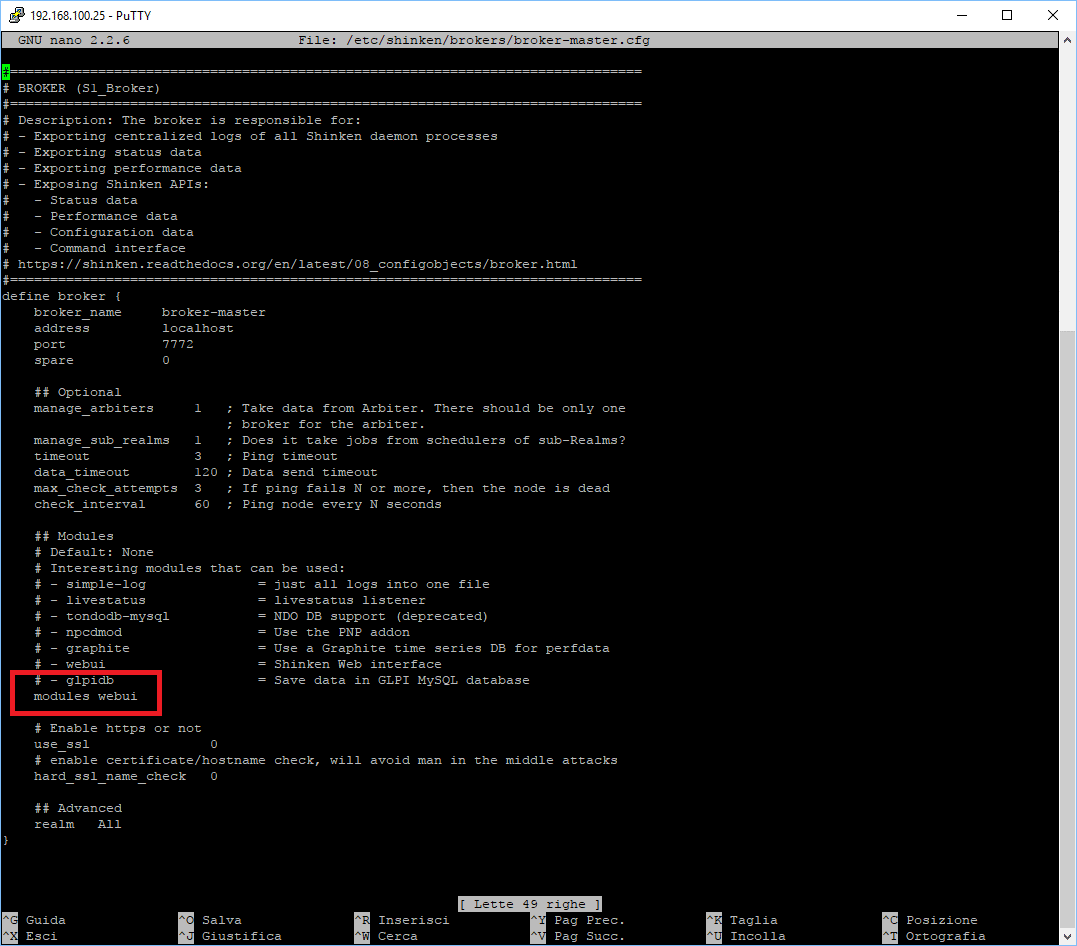Image resolution: width=1077 pixels, height=946 pixels.
Task: Click the 'modules webui' line
Action: pos(85,696)
